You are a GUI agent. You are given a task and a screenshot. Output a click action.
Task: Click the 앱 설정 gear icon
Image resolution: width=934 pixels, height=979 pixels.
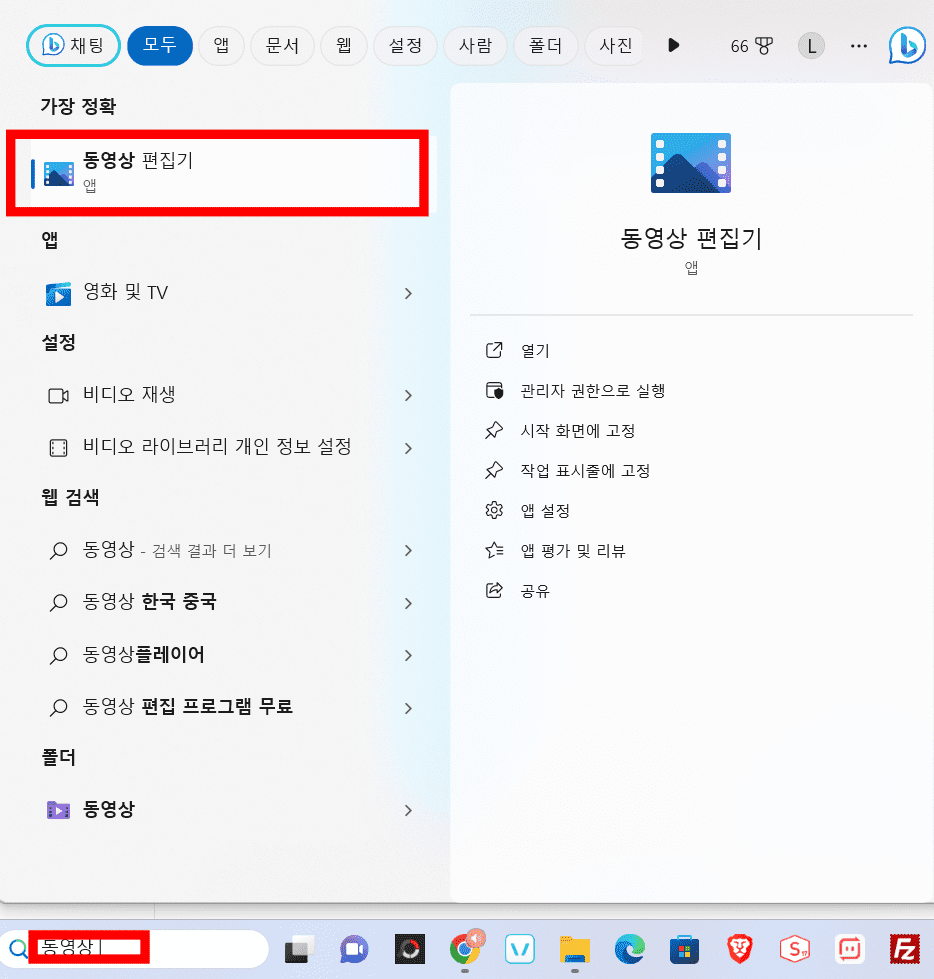494,510
